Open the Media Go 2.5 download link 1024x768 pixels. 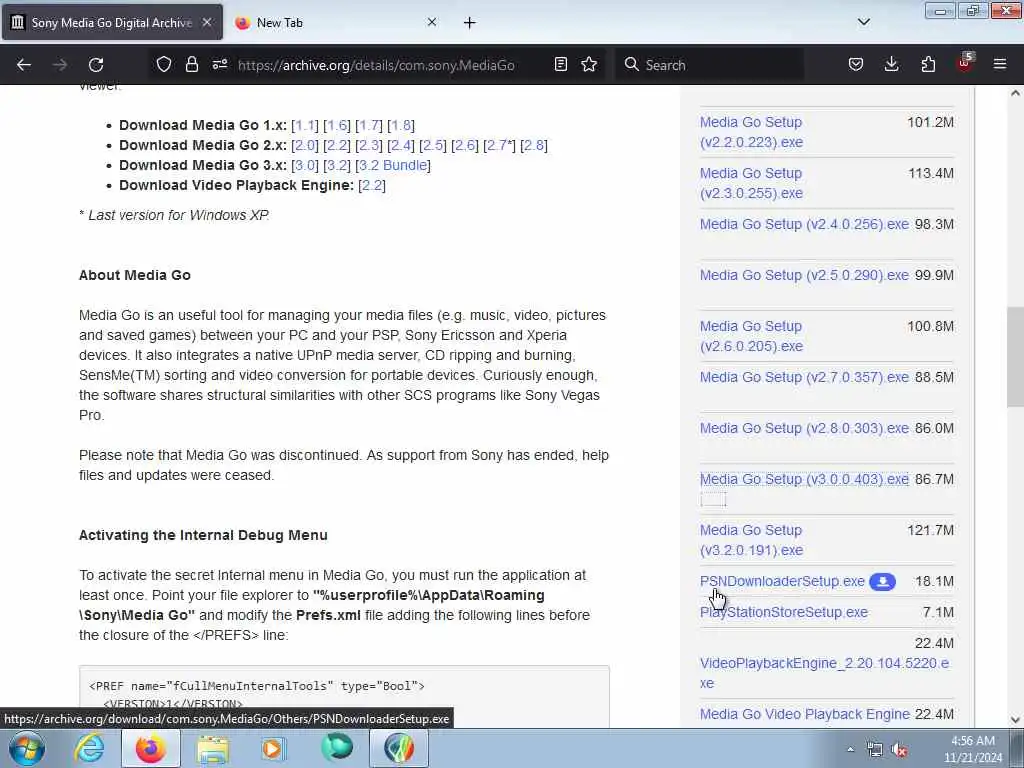pos(432,145)
